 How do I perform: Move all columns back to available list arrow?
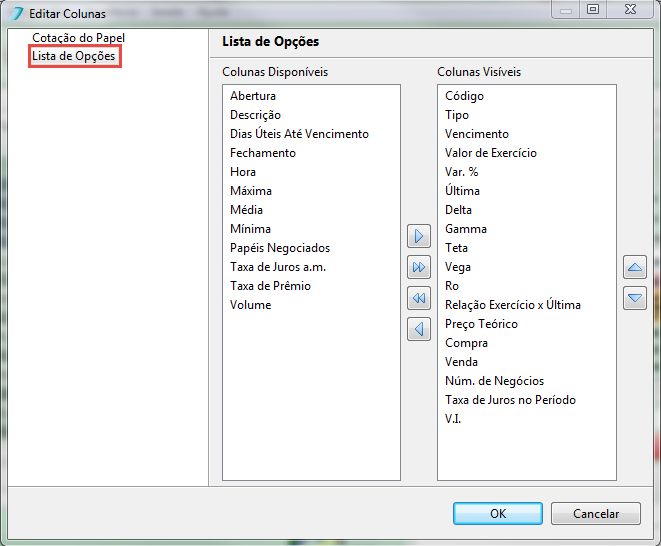[419, 298]
